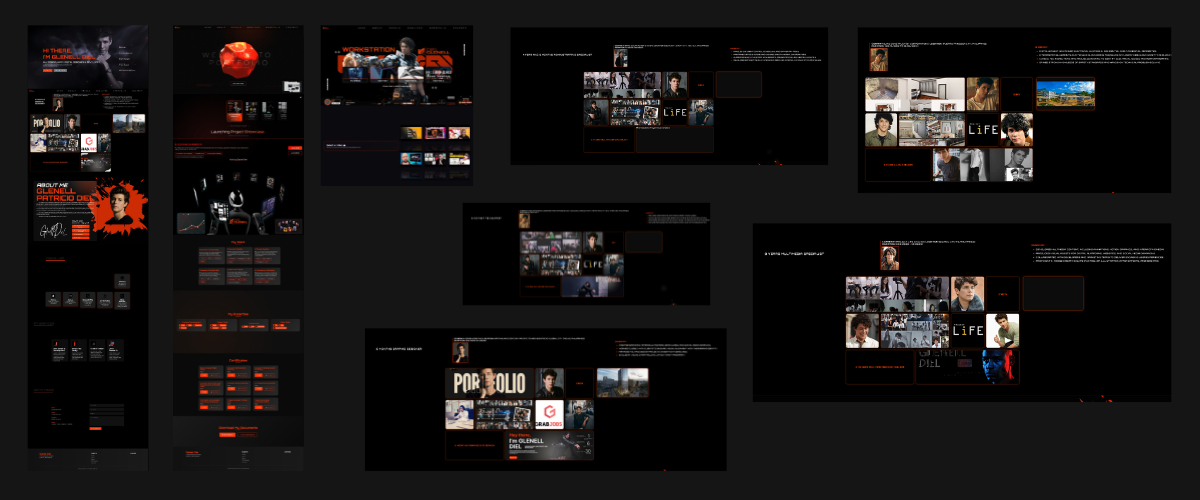Image resolution: width=1200 pixels, height=500 pixels.
Task: Select the LIFE tile in the middle-center frame
Action: pyautogui.click(x=593, y=265)
